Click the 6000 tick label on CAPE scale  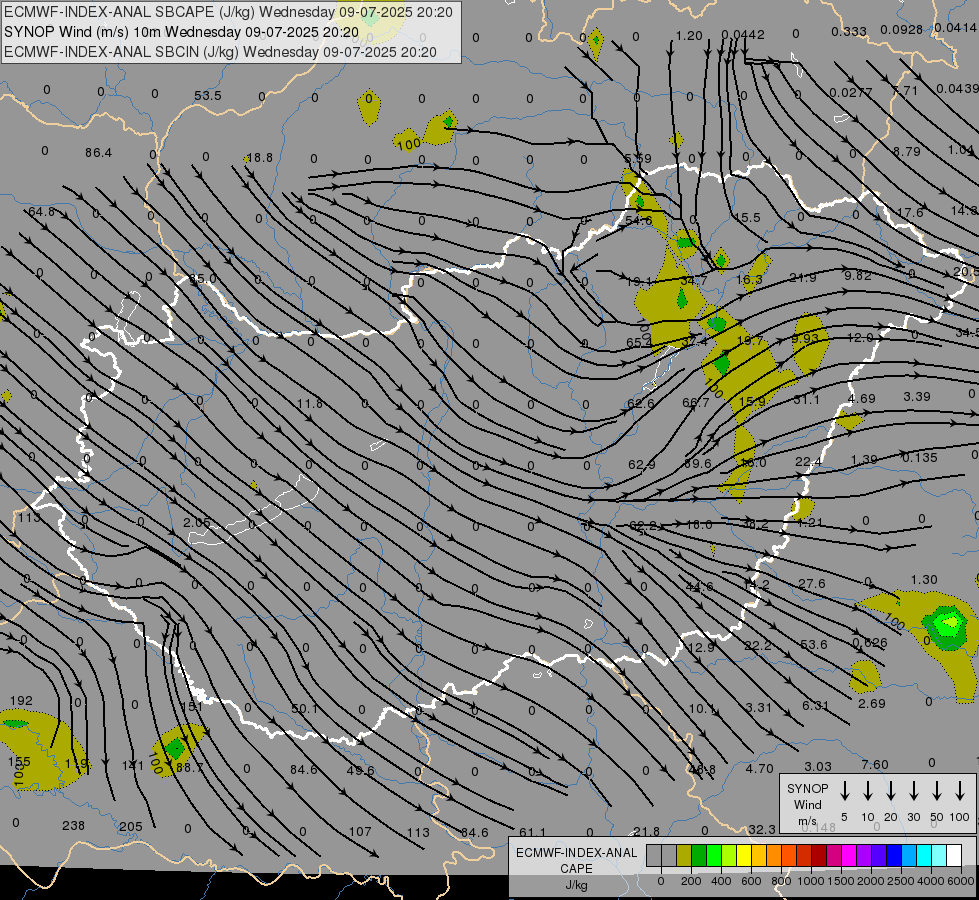pos(962,881)
